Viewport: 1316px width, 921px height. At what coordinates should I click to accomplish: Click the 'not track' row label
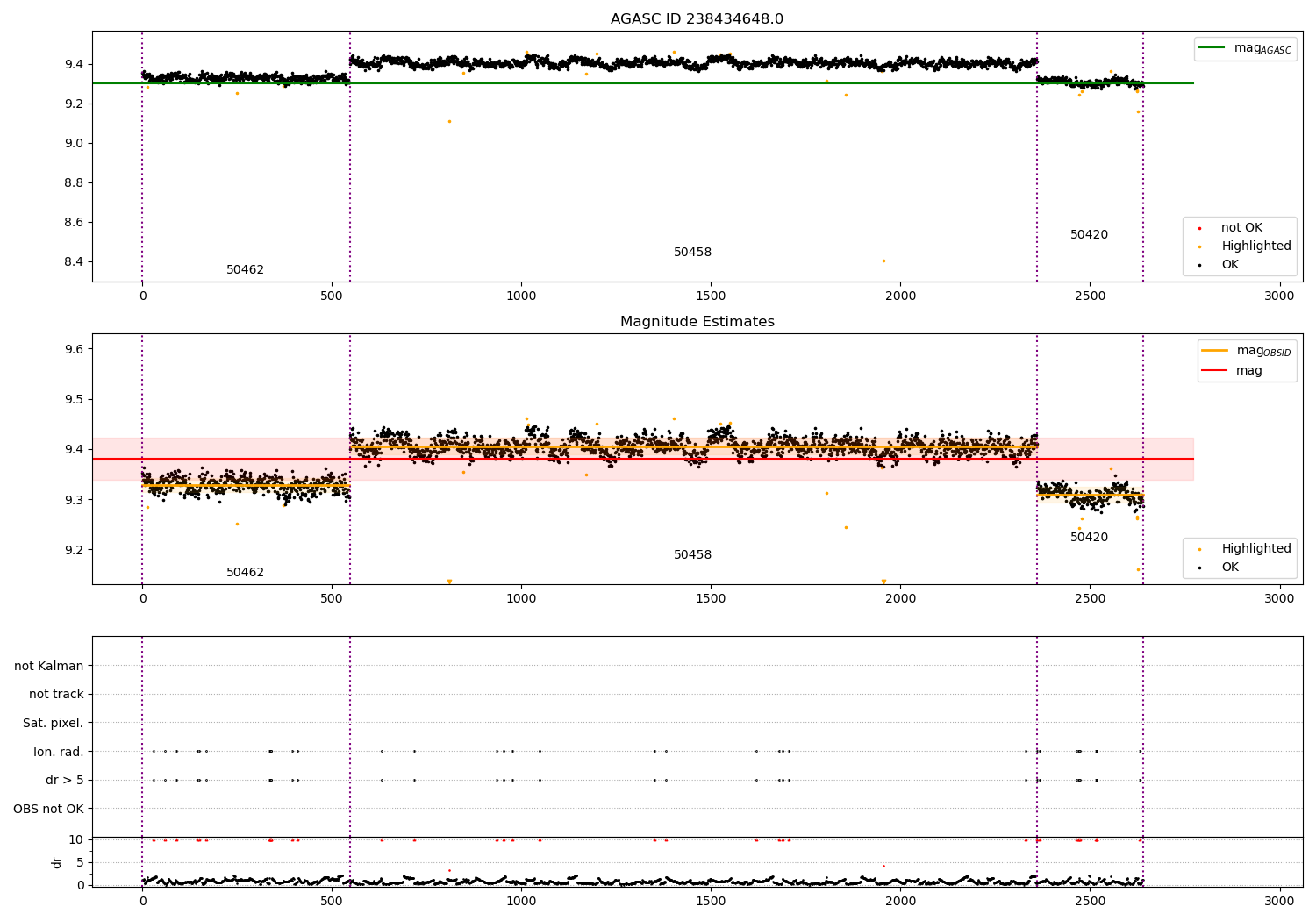point(56,695)
